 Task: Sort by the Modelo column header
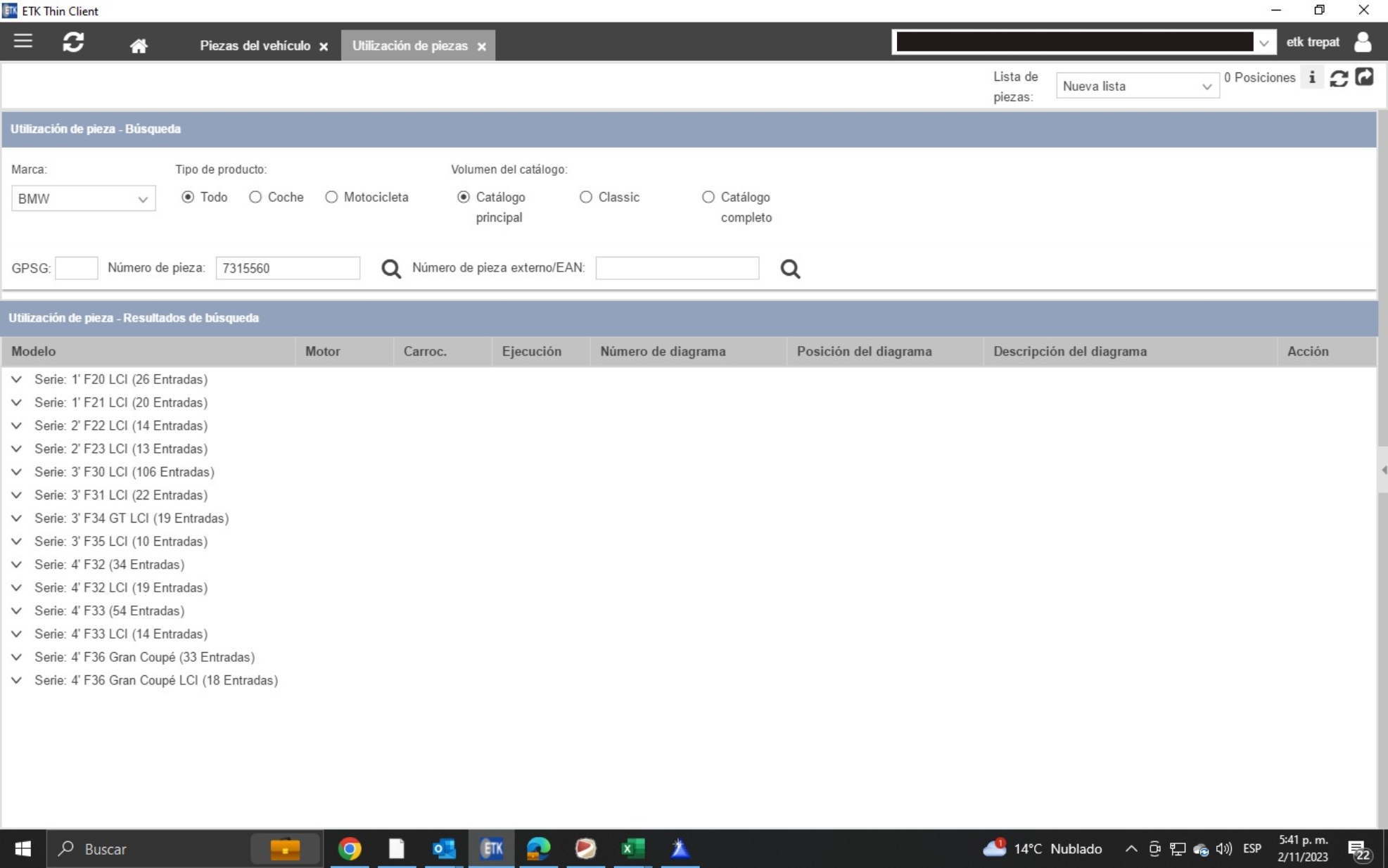click(34, 352)
